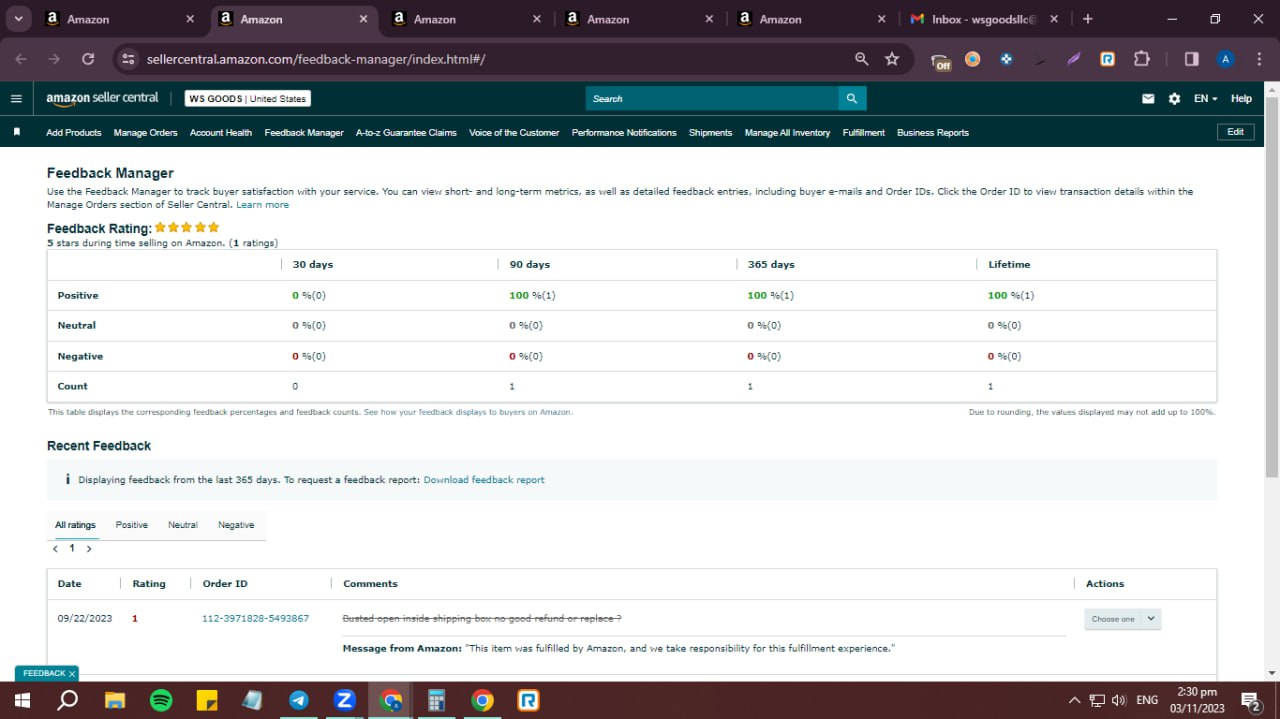Open order 112-3971828-5493867
1280x719 pixels.
point(255,619)
